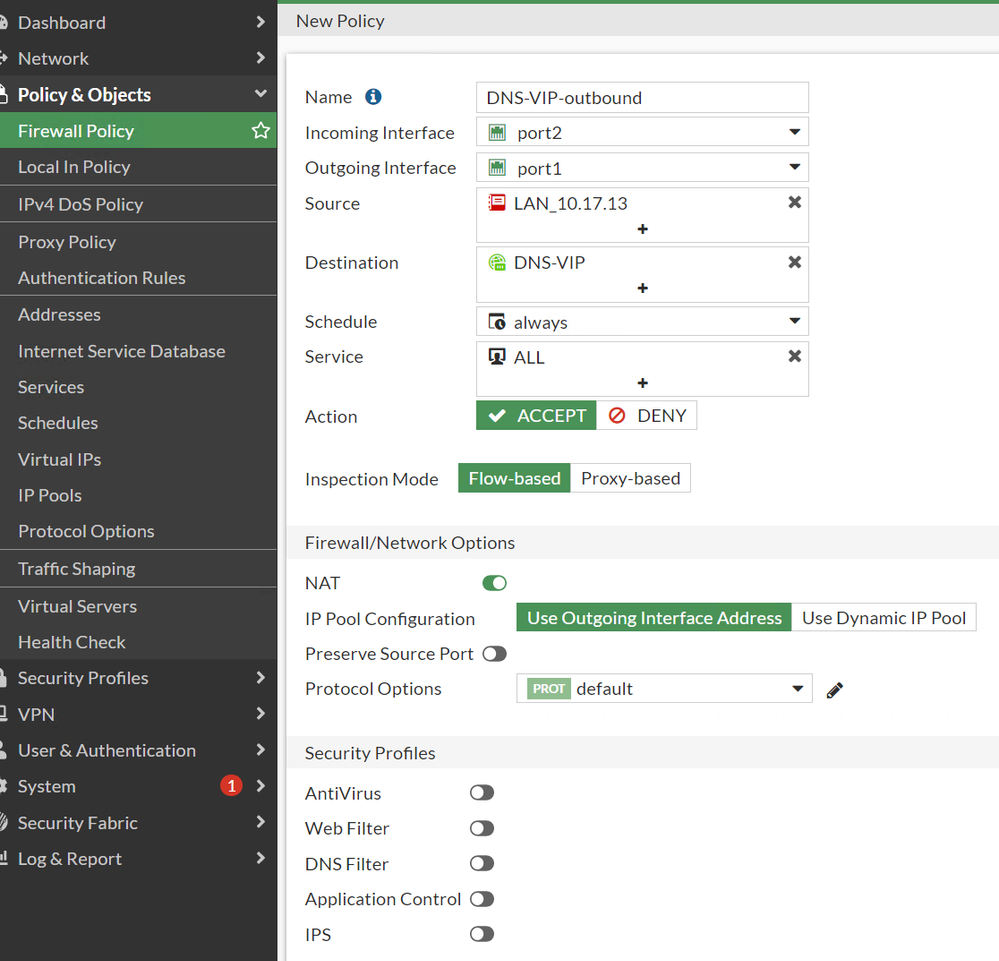Remove the ALL service entry
Image resolution: width=999 pixels, height=961 pixels.
[794, 356]
